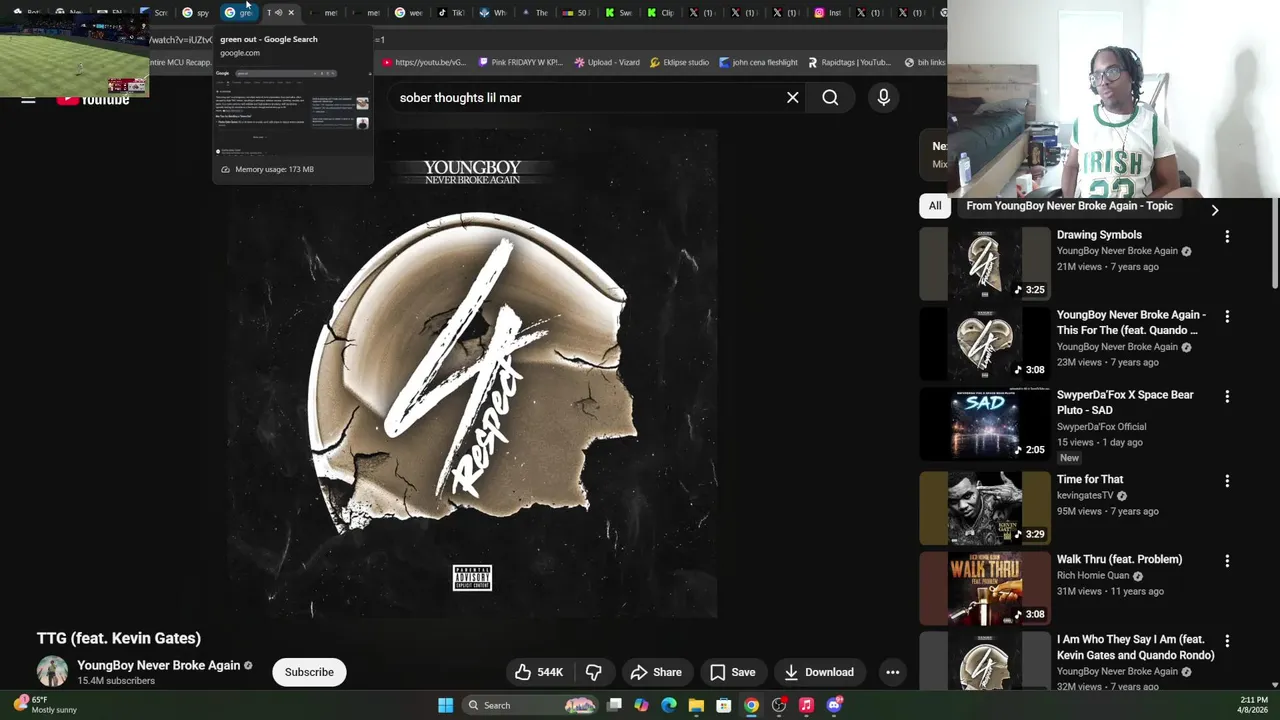Screen dimensions: 1280x720
Task: Subscribe to YoungBoy Never Broke Again
Action: (x=309, y=672)
